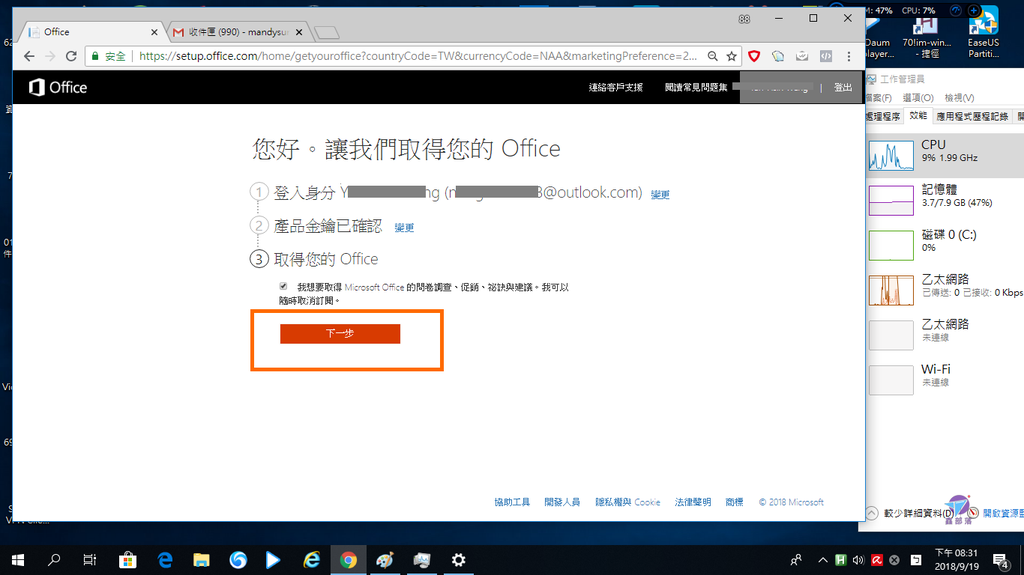Open Microsoft Store from taskbar
Screen dimensions: 1024x575
tap(128, 560)
